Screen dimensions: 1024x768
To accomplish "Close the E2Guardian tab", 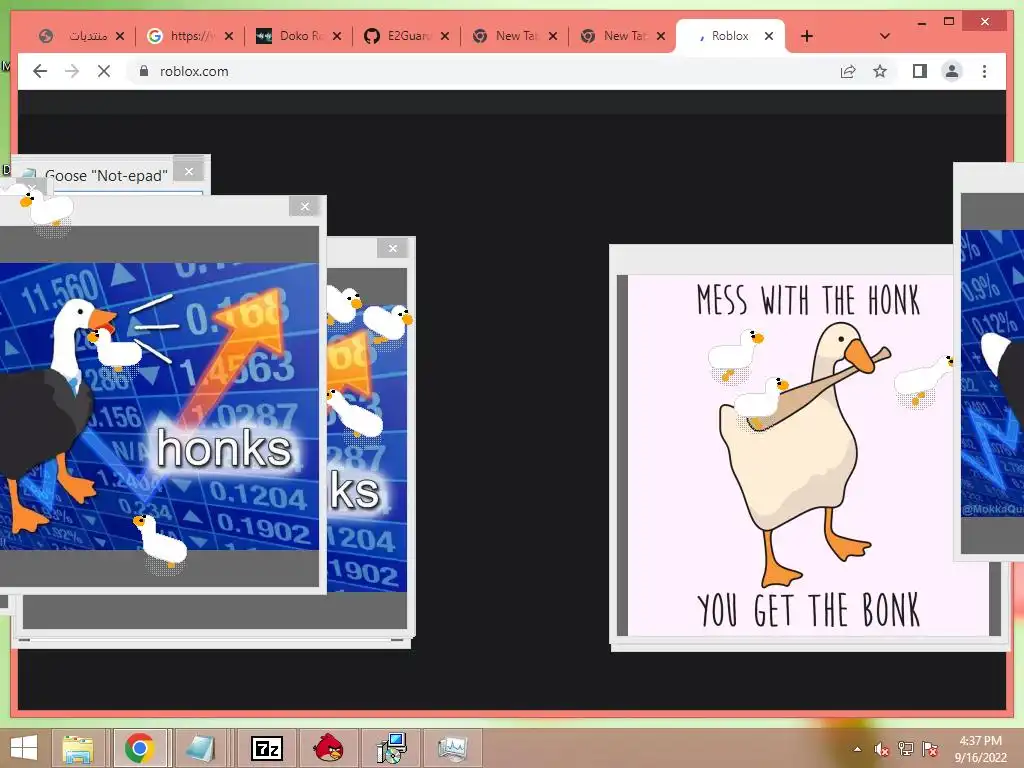I will pyautogui.click(x=445, y=36).
